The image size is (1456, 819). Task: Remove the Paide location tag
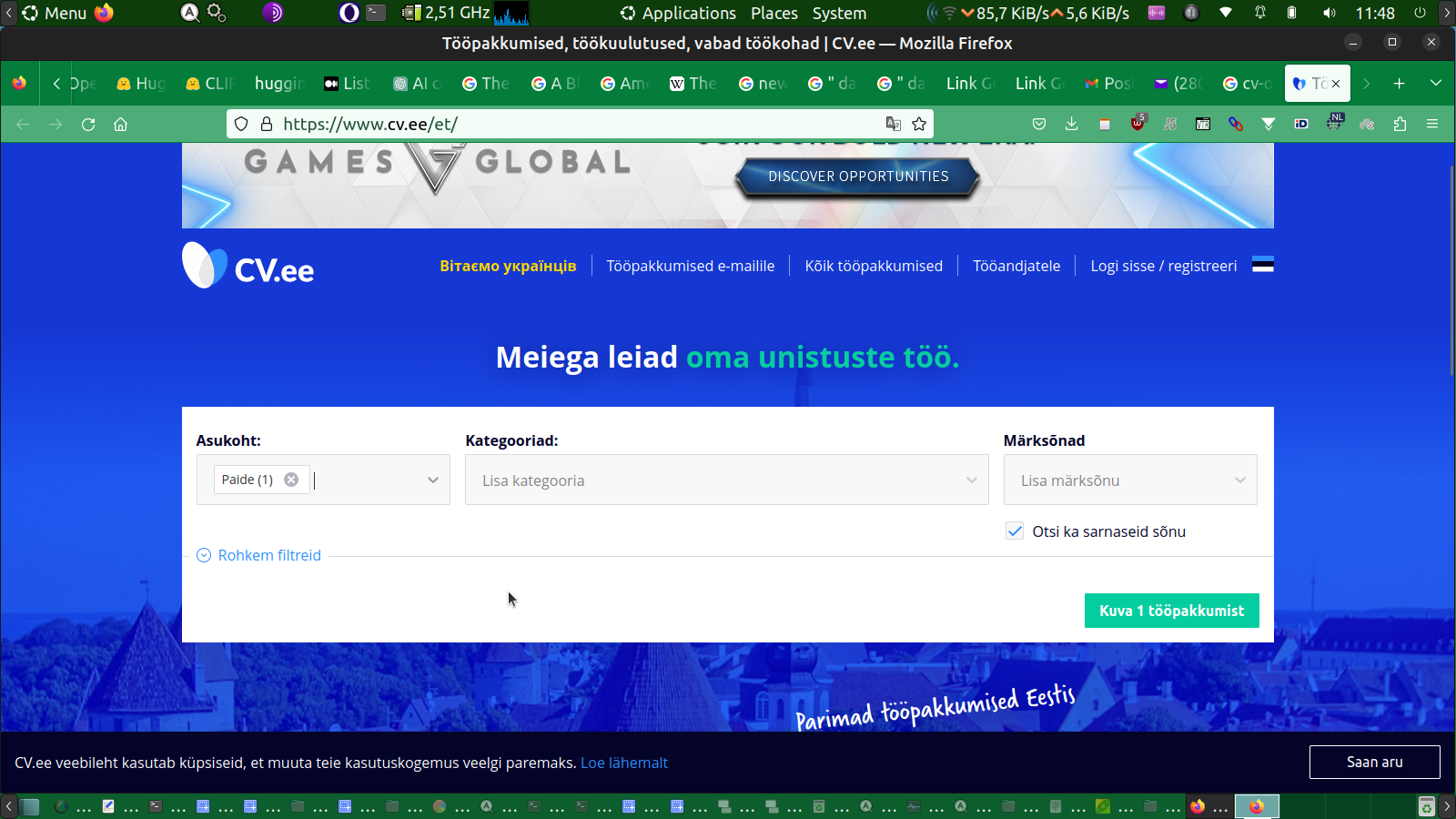(x=291, y=480)
